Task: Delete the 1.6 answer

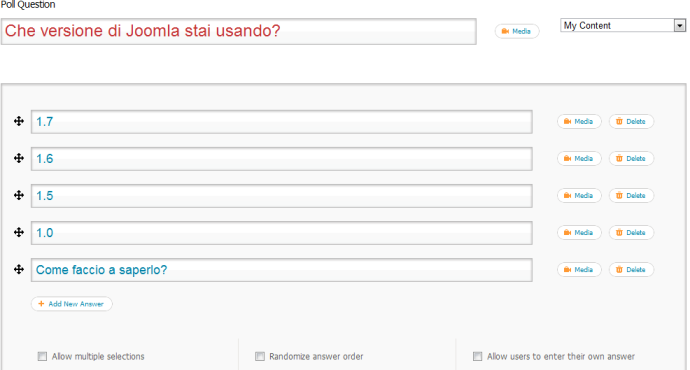Action: (631, 158)
